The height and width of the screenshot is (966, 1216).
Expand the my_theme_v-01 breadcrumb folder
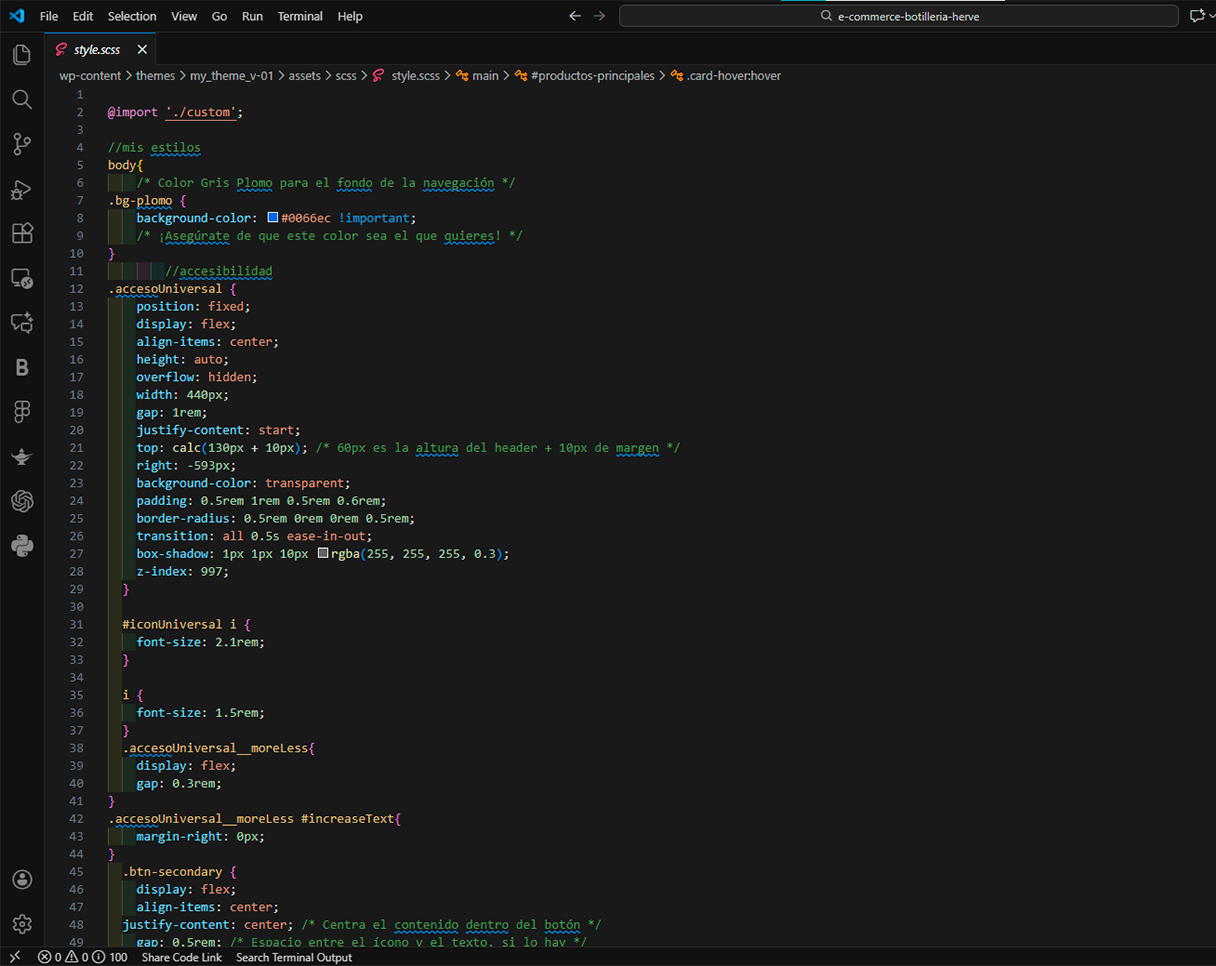click(x=231, y=75)
